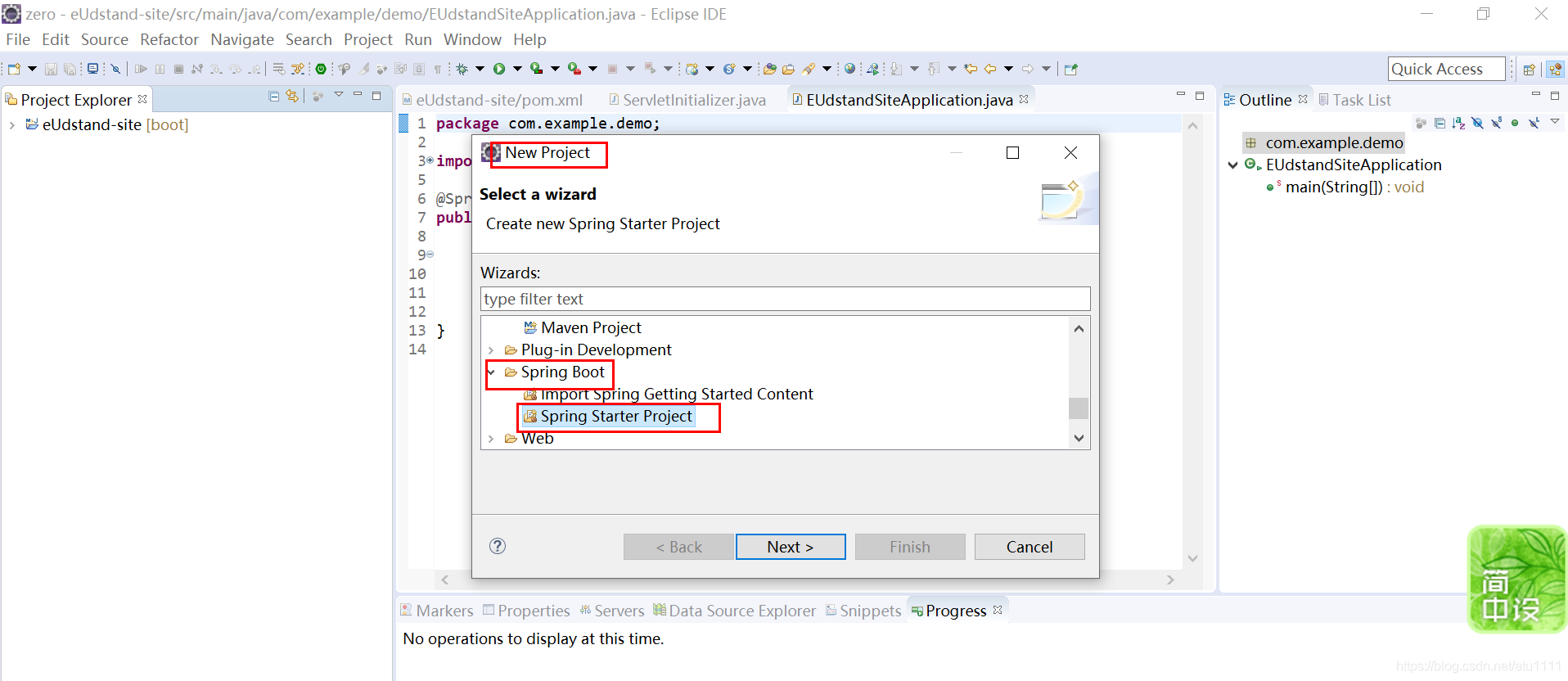This screenshot has width=1568, height=681.
Task: Click Collapse All icon in Project Explorer
Action: point(274,97)
